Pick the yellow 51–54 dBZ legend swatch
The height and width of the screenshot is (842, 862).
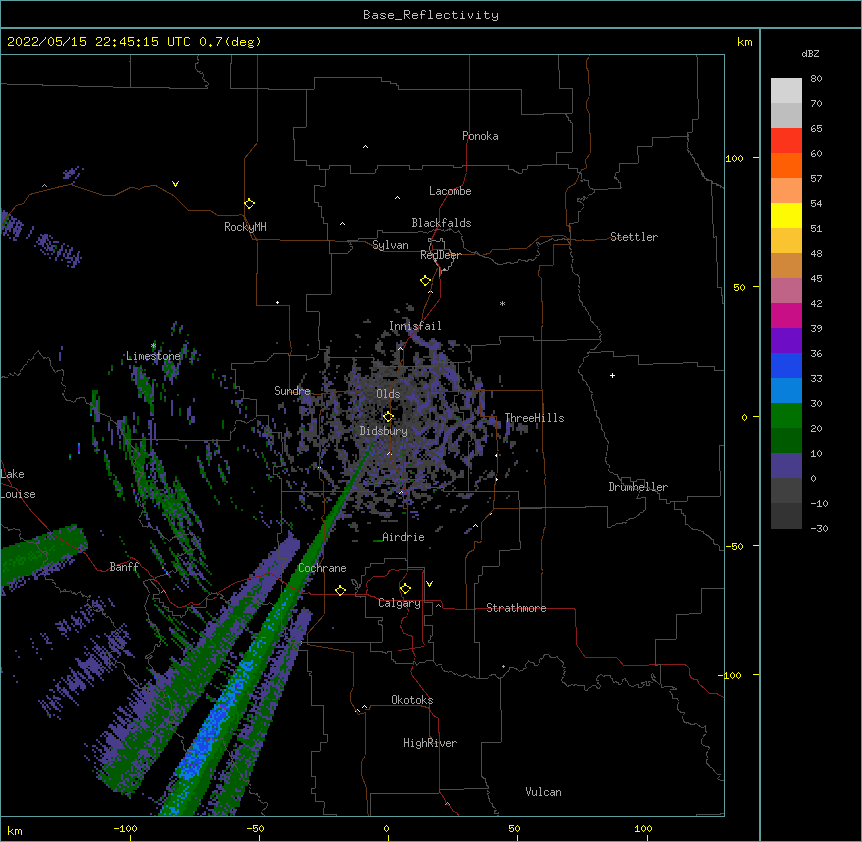click(786, 215)
